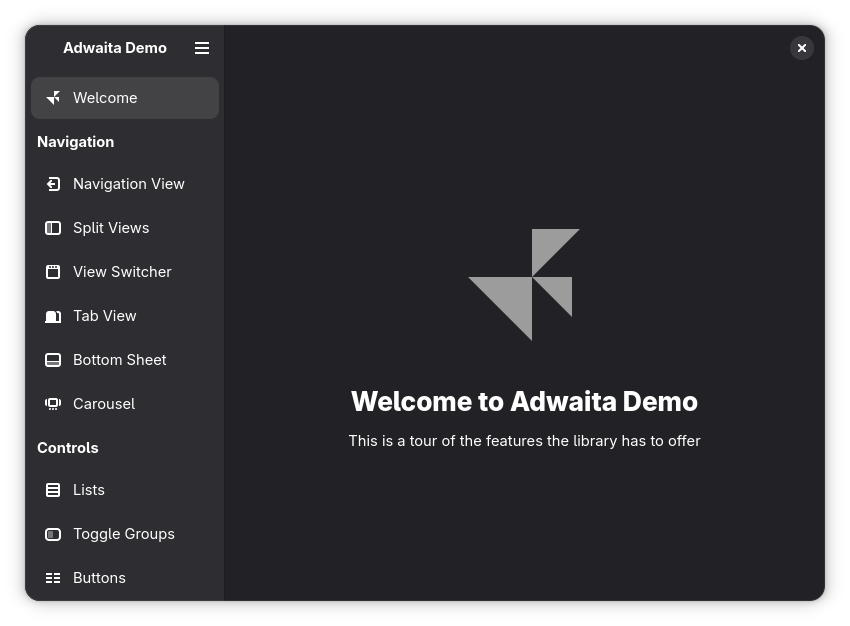
Task: Open the Lists page icon
Action: click(x=53, y=490)
